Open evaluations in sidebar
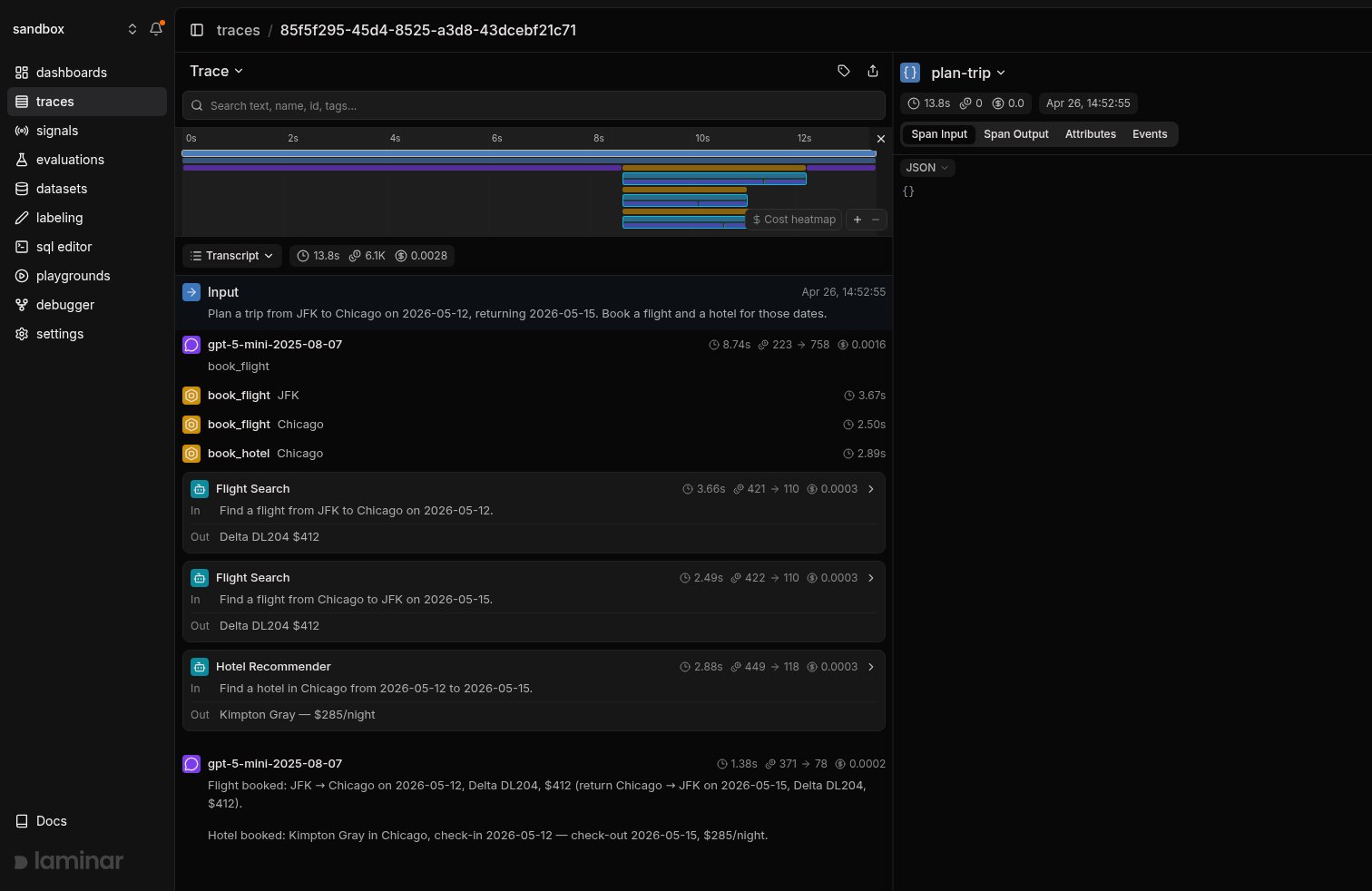Image resolution: width=1372 pixels, height=891 pixels. tap(87, 160)
